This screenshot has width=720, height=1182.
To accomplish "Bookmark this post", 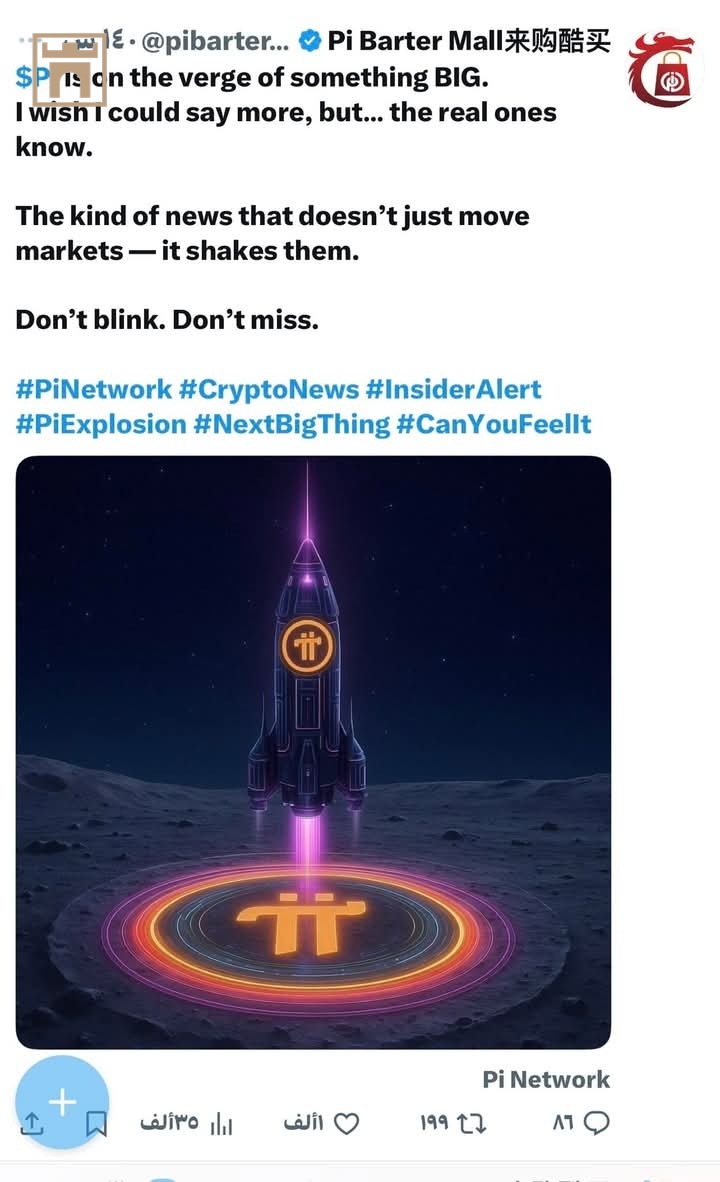I will click(96, 1123).
